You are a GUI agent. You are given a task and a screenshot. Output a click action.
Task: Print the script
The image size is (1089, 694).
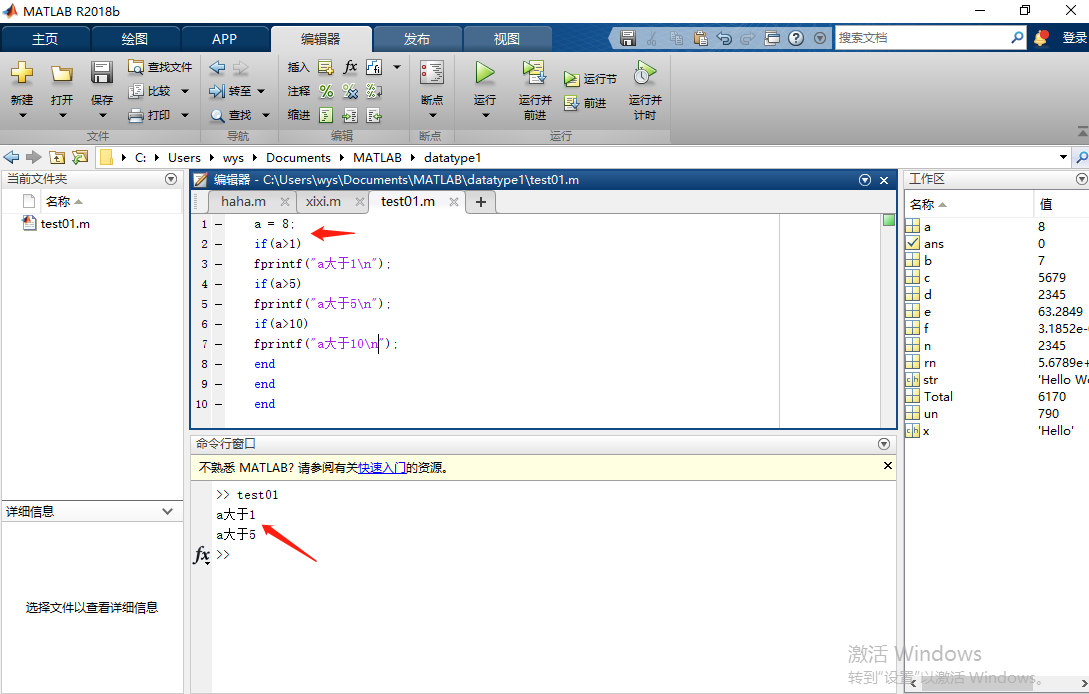point(155,113)
